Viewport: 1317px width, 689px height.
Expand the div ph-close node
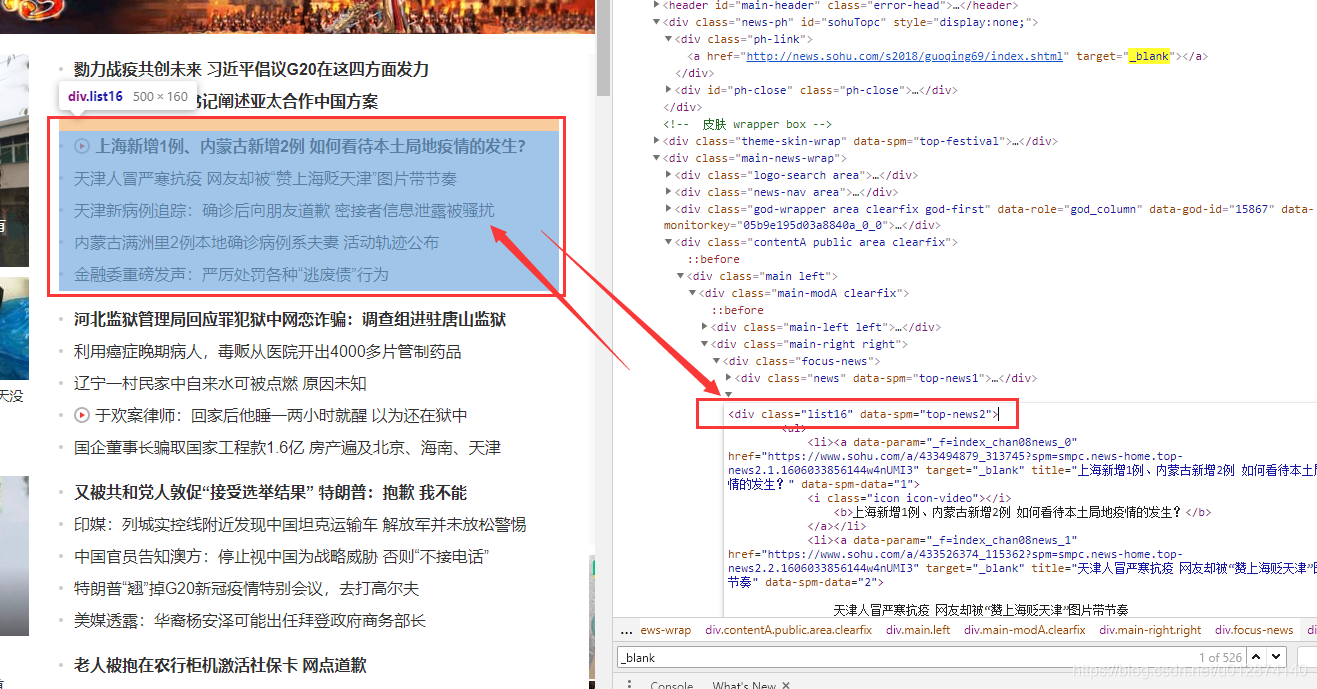pyautogui.click(x=669, y=90)
